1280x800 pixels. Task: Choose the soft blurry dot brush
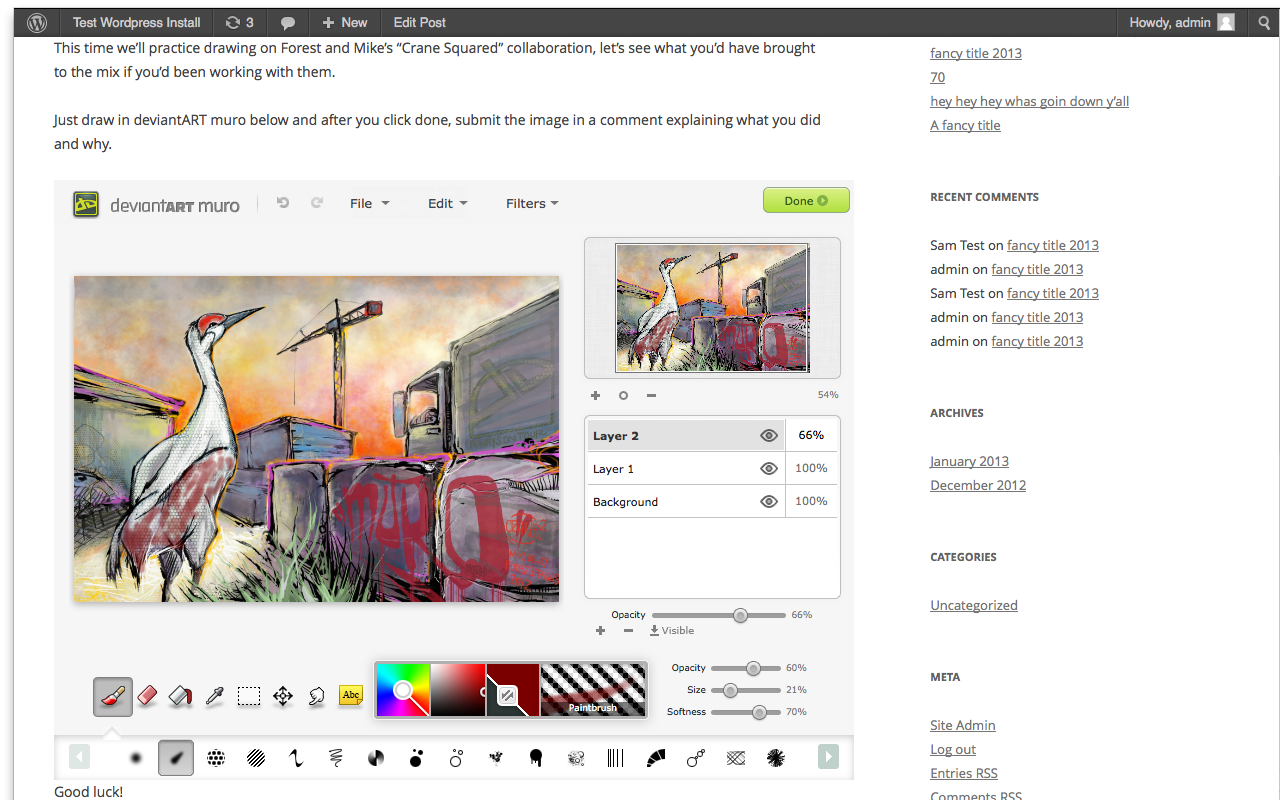pos(135,758)
